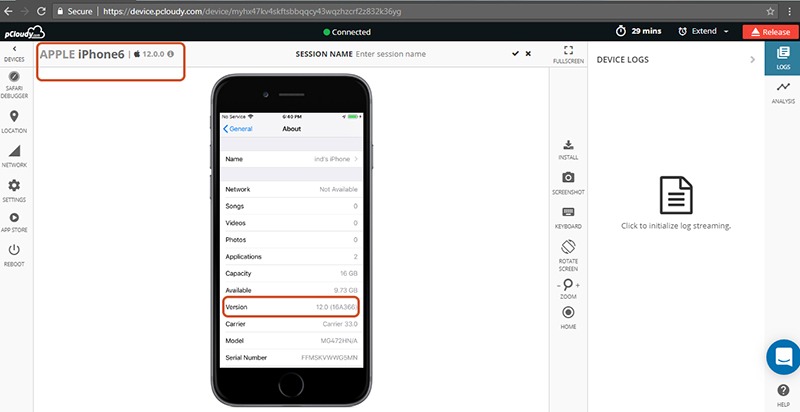Zoom in on device view
Screen dimensions: 800x412
(578, 286)
